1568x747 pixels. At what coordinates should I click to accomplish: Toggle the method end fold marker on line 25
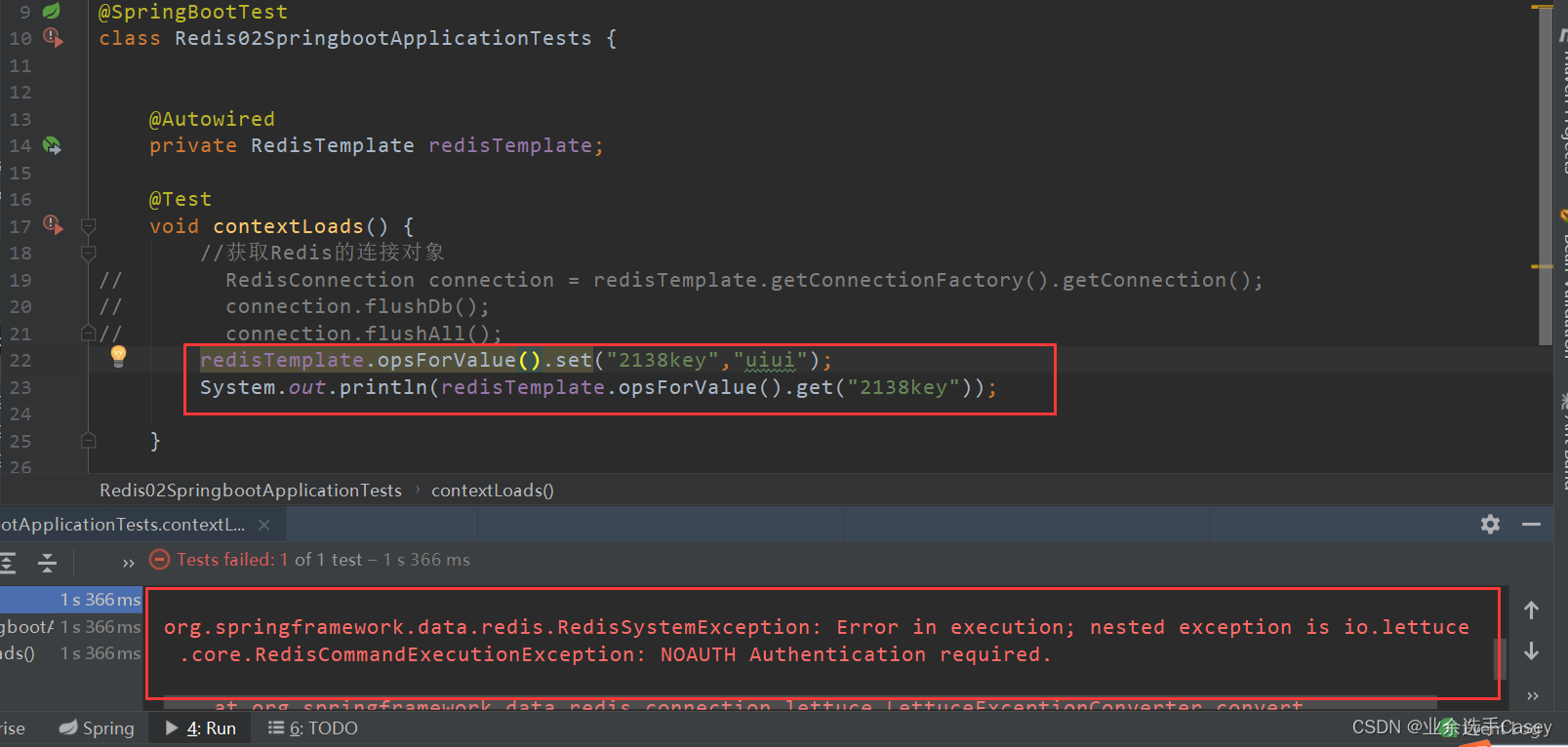click(x=88, y=440)
